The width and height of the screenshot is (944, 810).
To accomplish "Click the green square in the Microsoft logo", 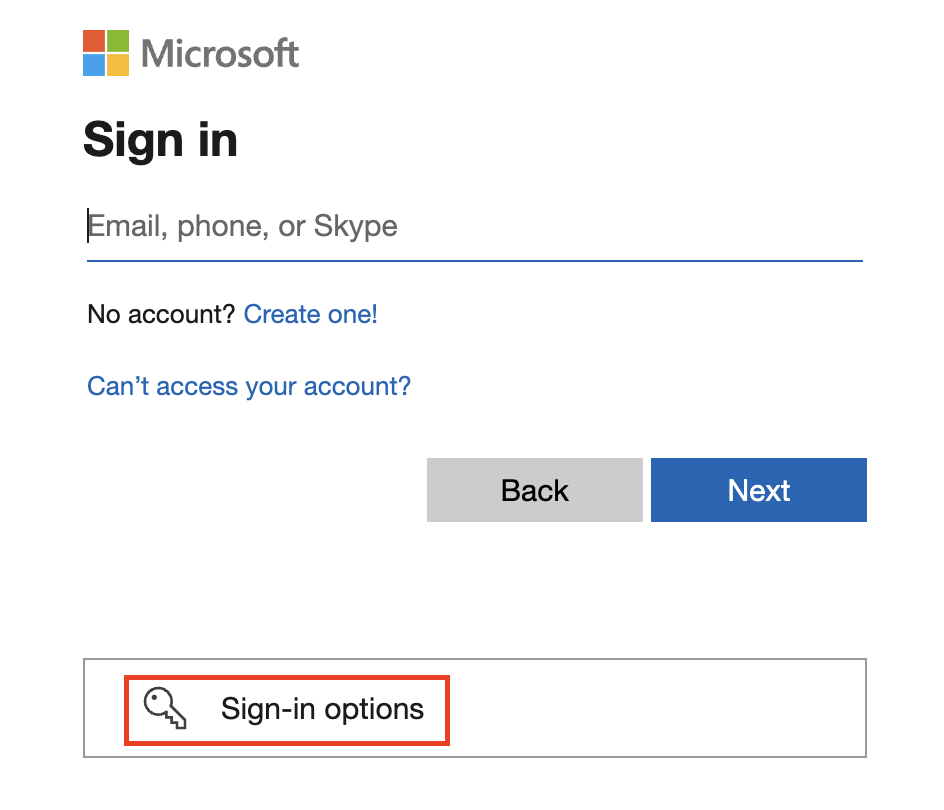I will point(116,43).
